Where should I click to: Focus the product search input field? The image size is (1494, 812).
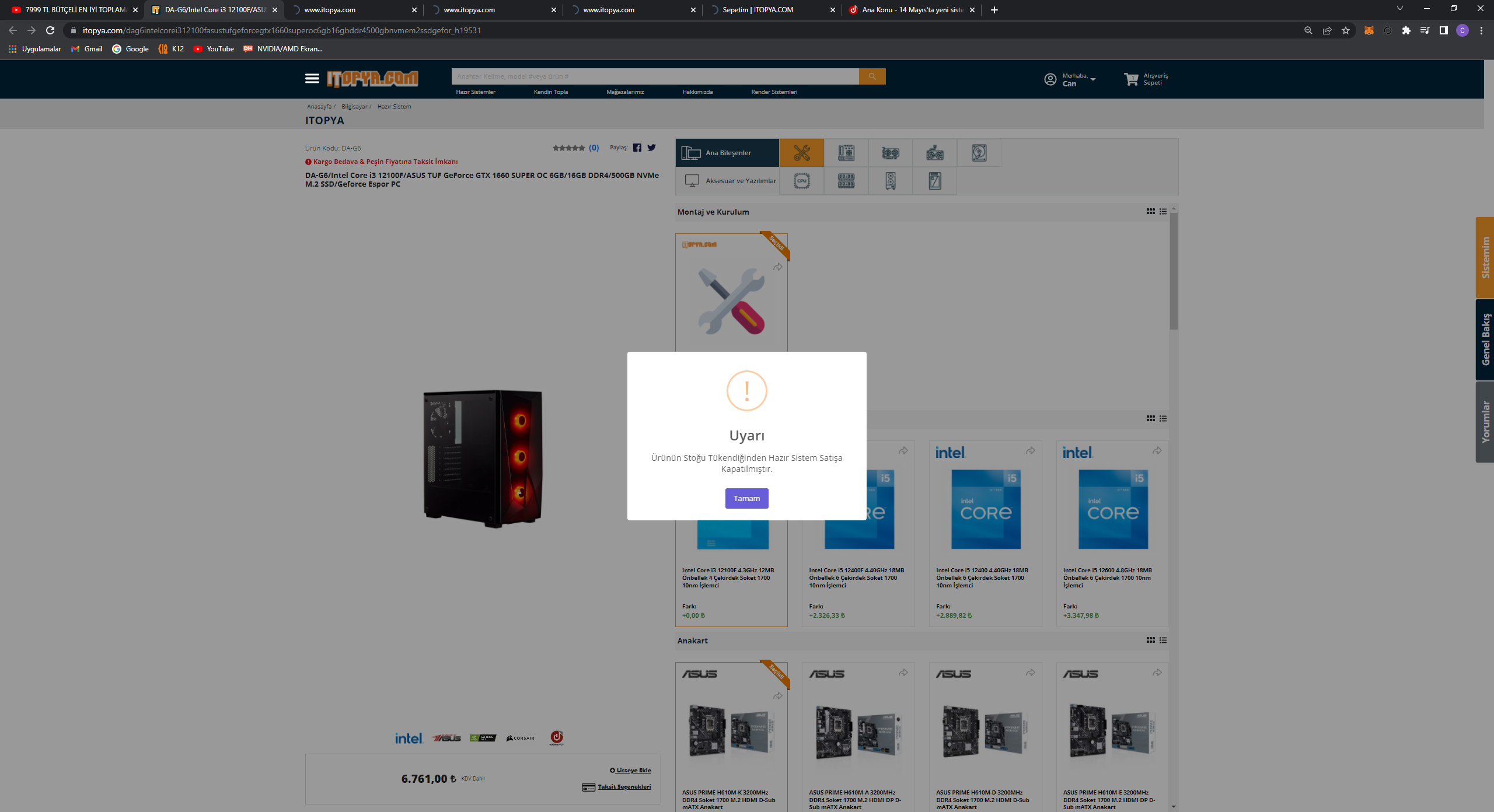click(x=654, y=76)
